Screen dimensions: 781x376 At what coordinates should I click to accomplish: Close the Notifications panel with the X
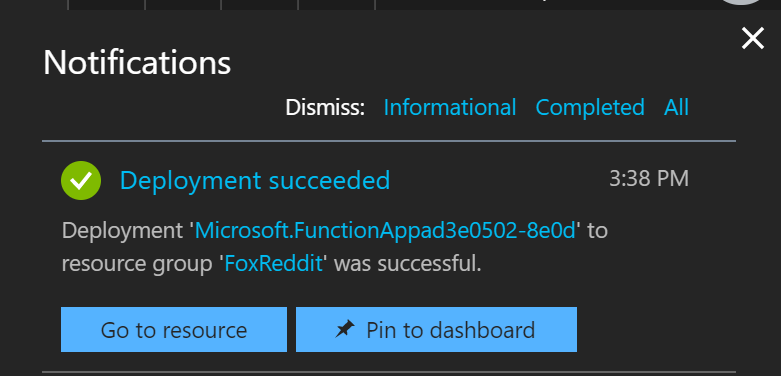click(x=753, y=38)
